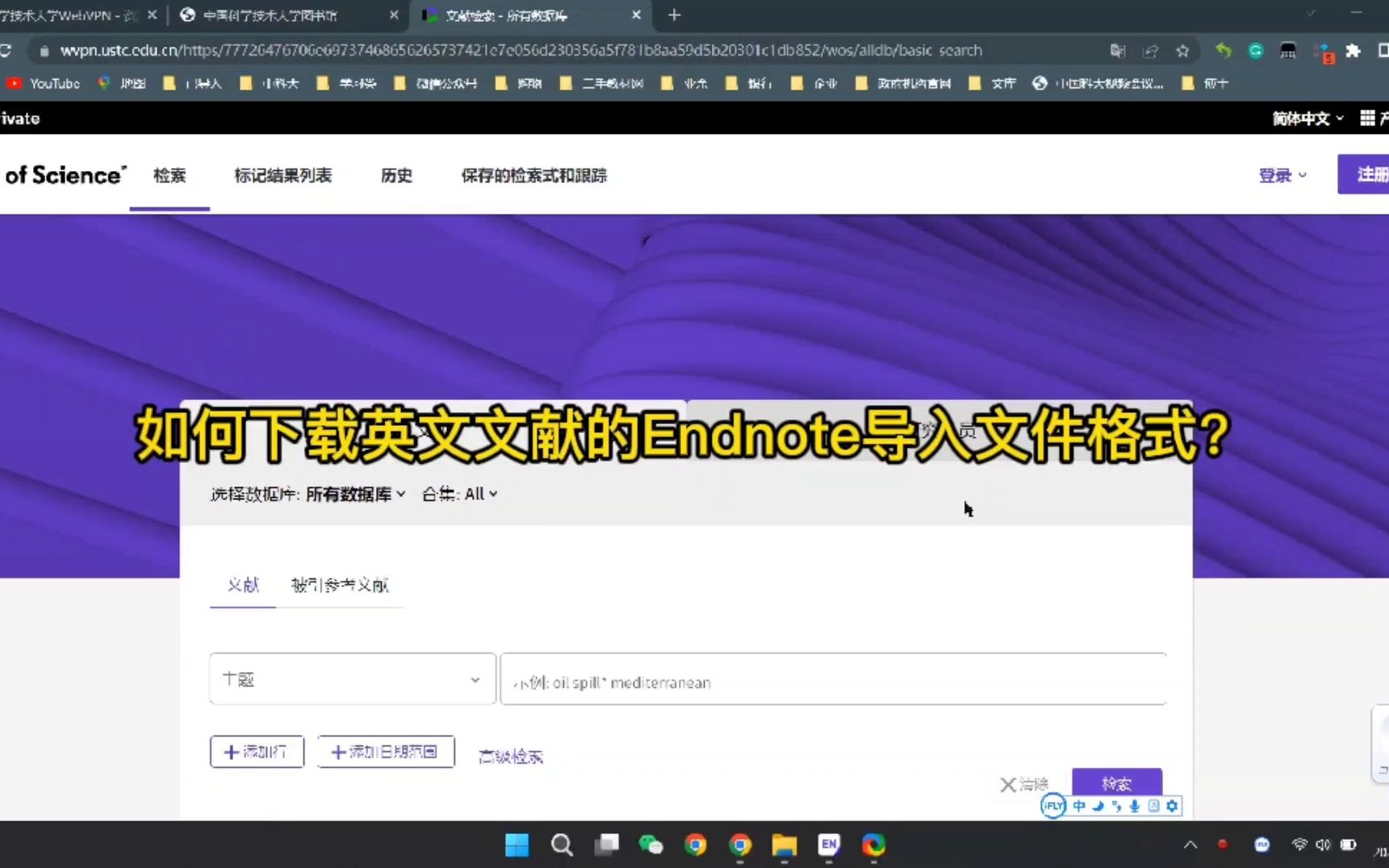Expand the 登录 sign-in dropdown

click(1282, 175)
